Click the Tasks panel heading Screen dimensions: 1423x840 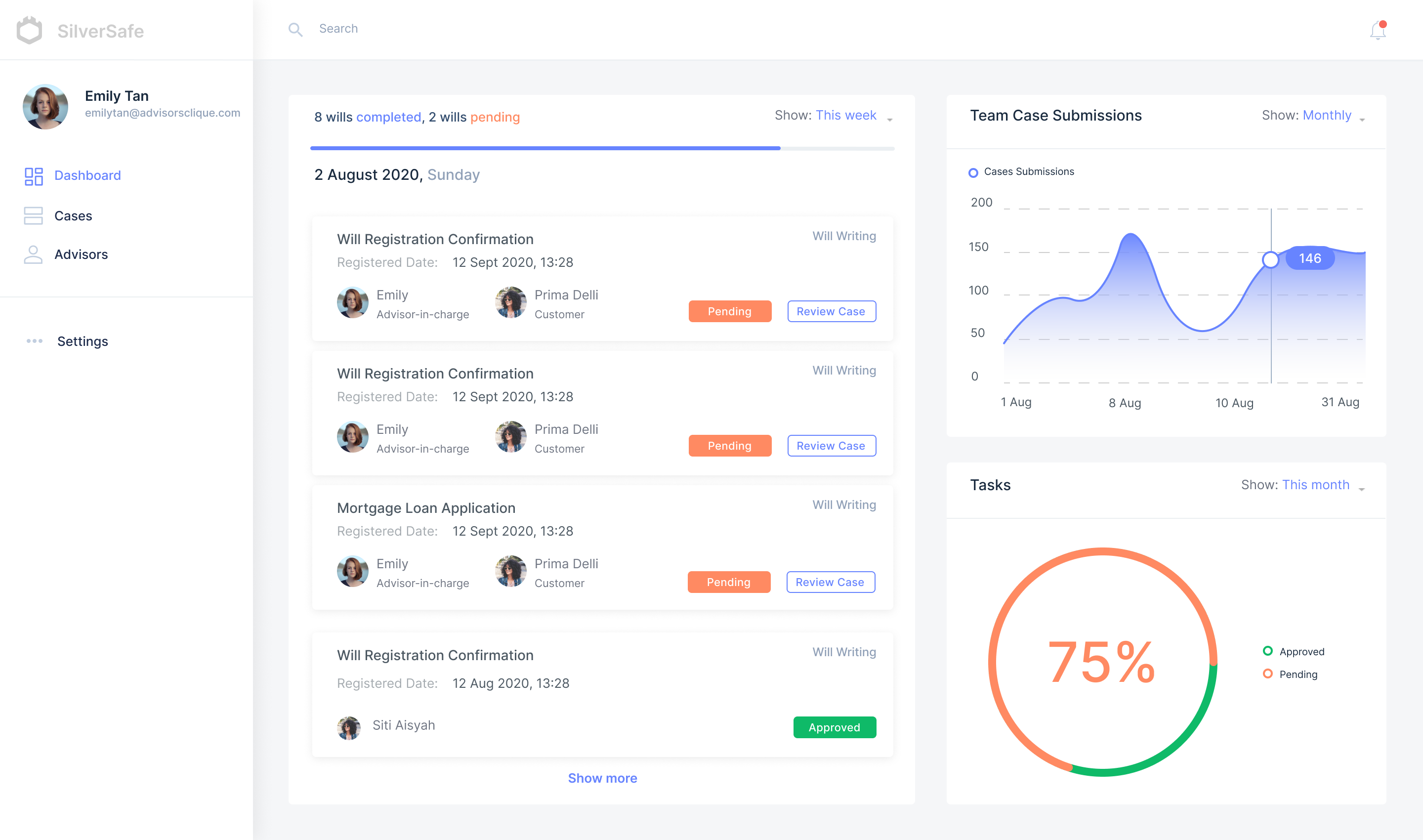(990, 485)
